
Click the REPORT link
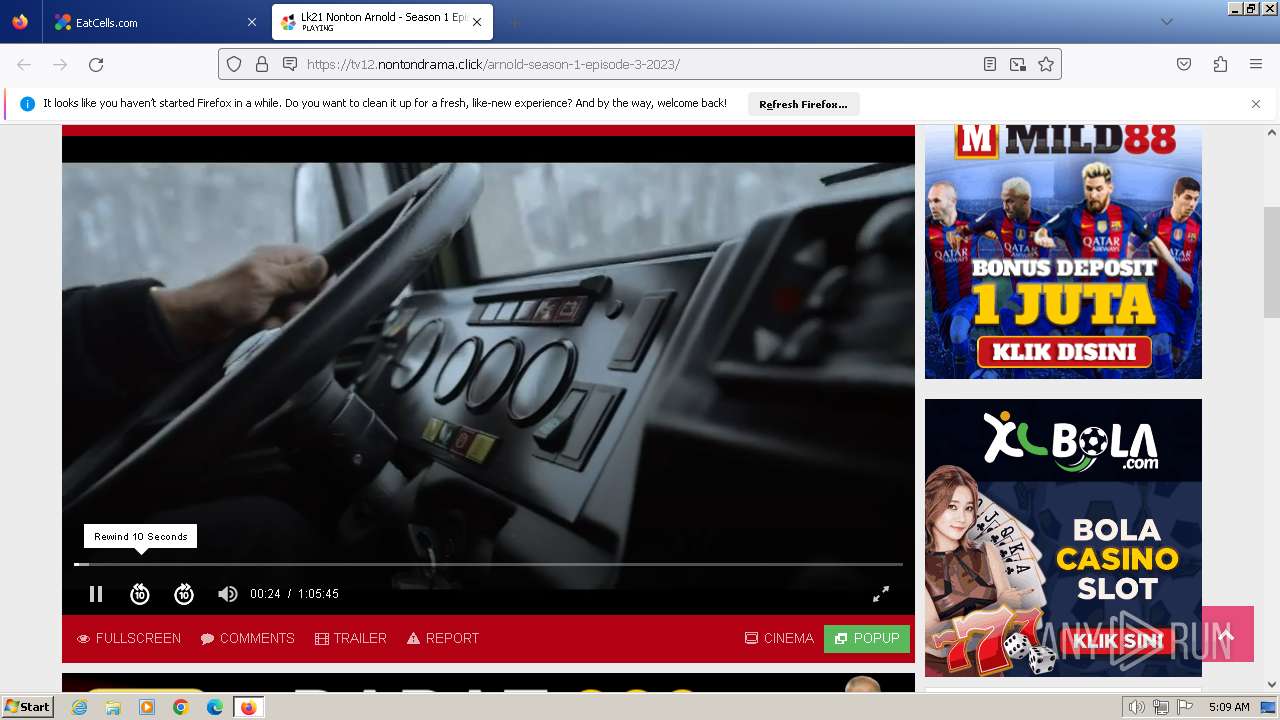(443, 638)
